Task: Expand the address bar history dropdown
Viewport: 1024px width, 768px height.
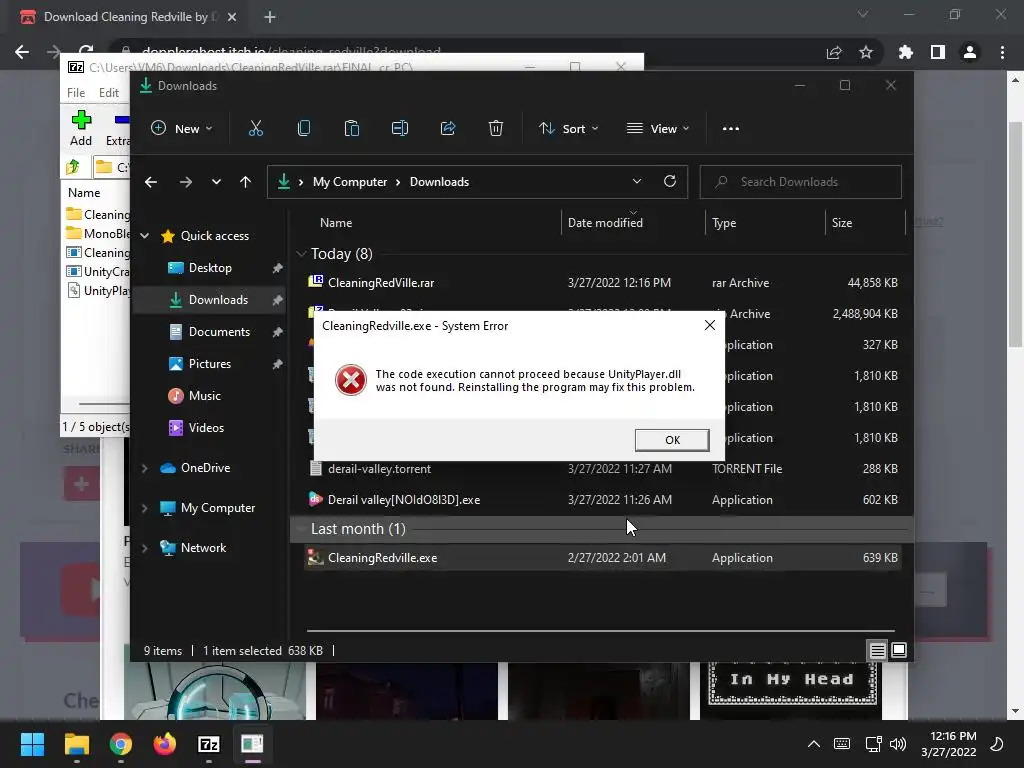Action: click(x=637, y=182)
